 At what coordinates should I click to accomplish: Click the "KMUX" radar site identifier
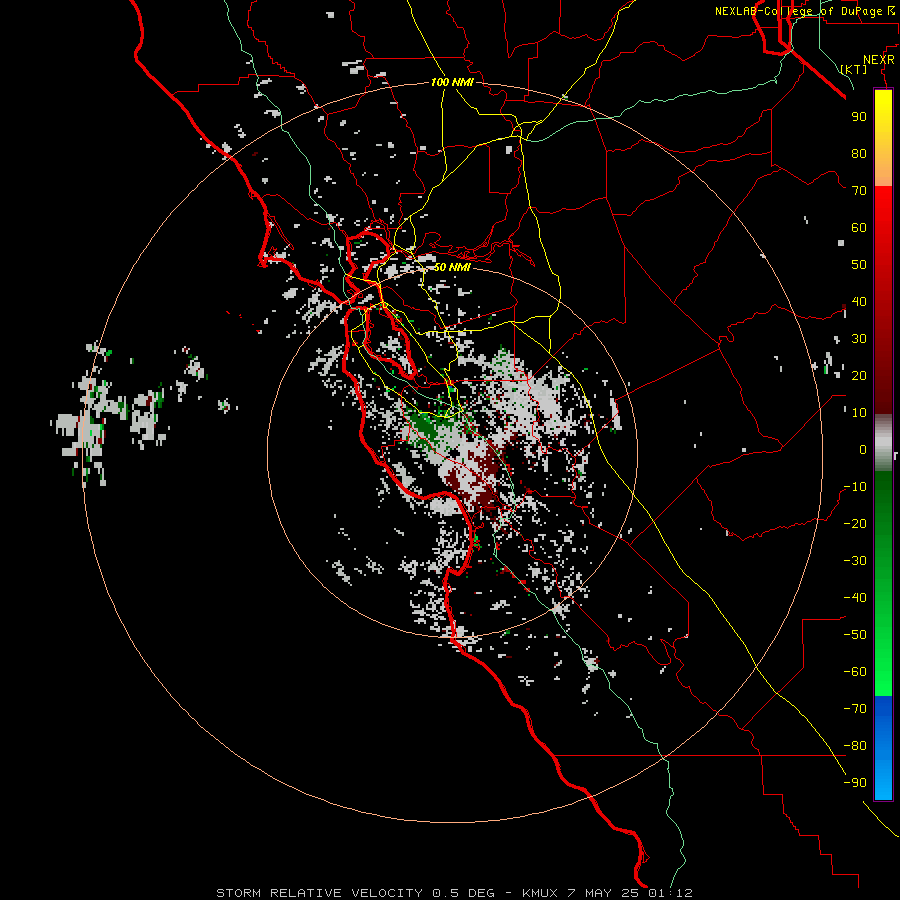click(x=540, y=893)
